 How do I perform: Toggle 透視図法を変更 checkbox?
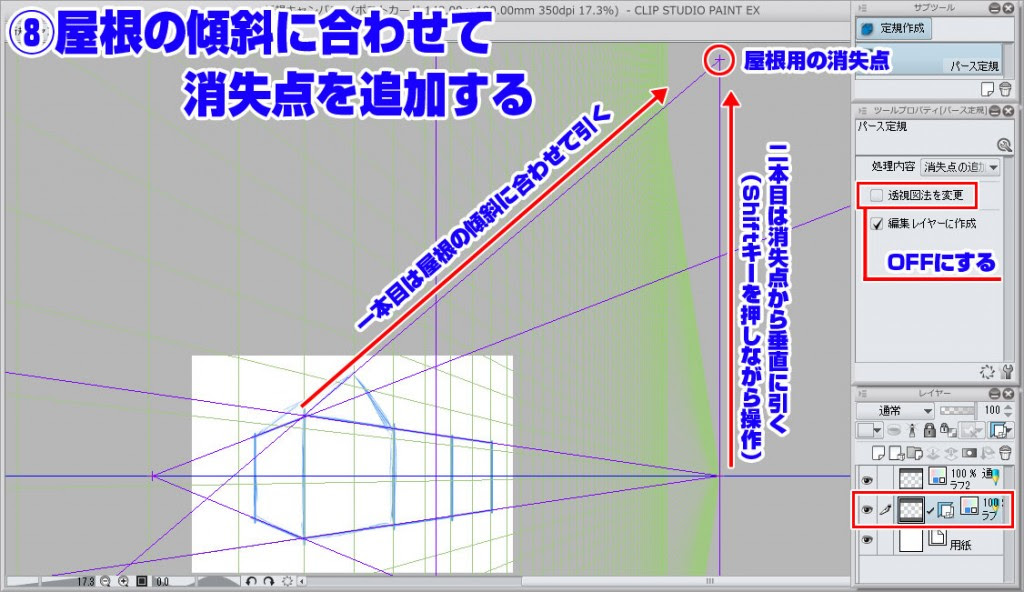pyautogui.click(x=876, y=195)
